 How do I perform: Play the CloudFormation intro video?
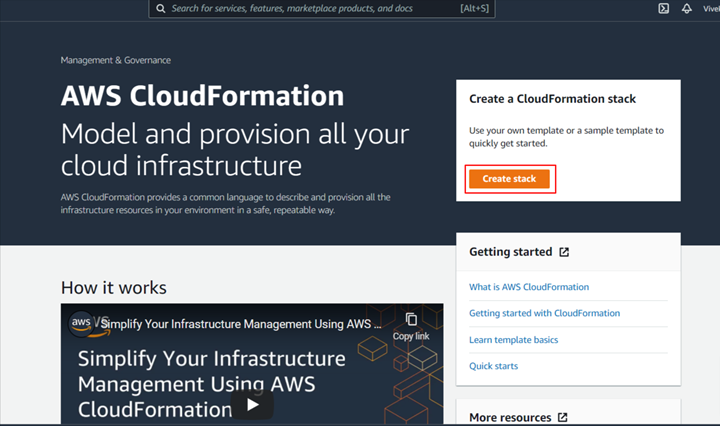(x=252, y=403)
